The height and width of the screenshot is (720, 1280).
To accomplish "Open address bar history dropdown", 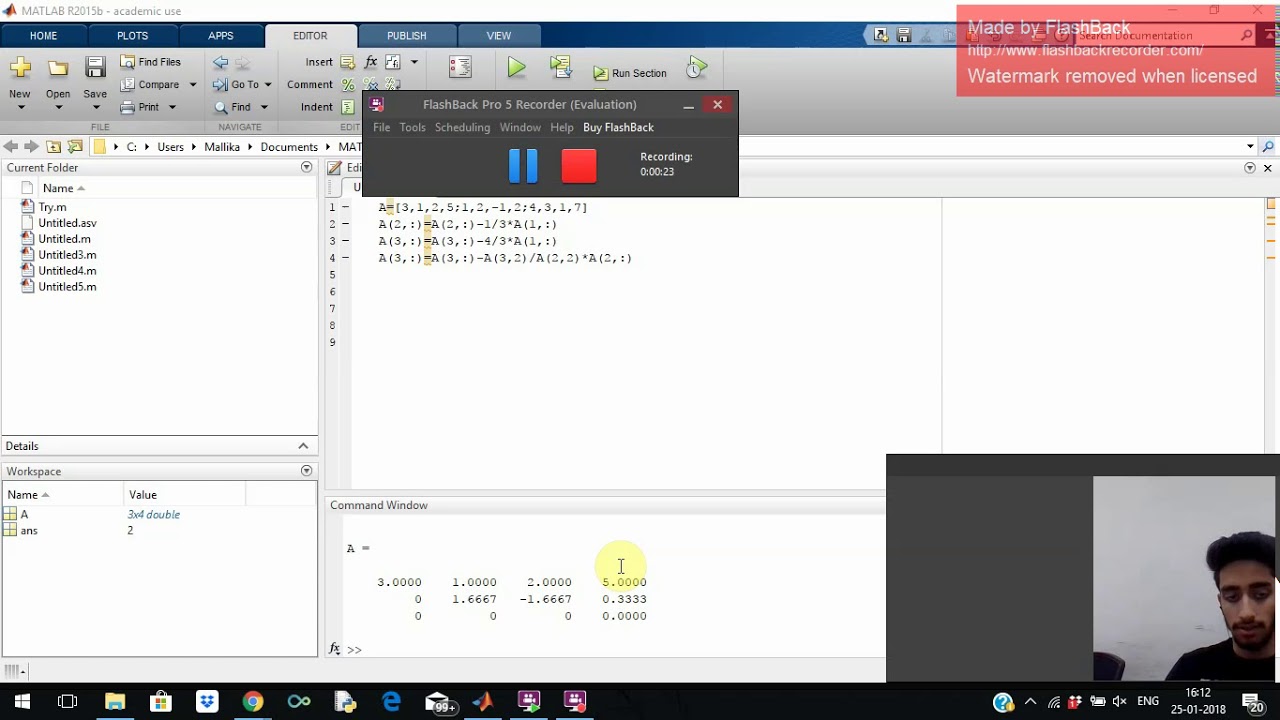I will (1250, 147).
